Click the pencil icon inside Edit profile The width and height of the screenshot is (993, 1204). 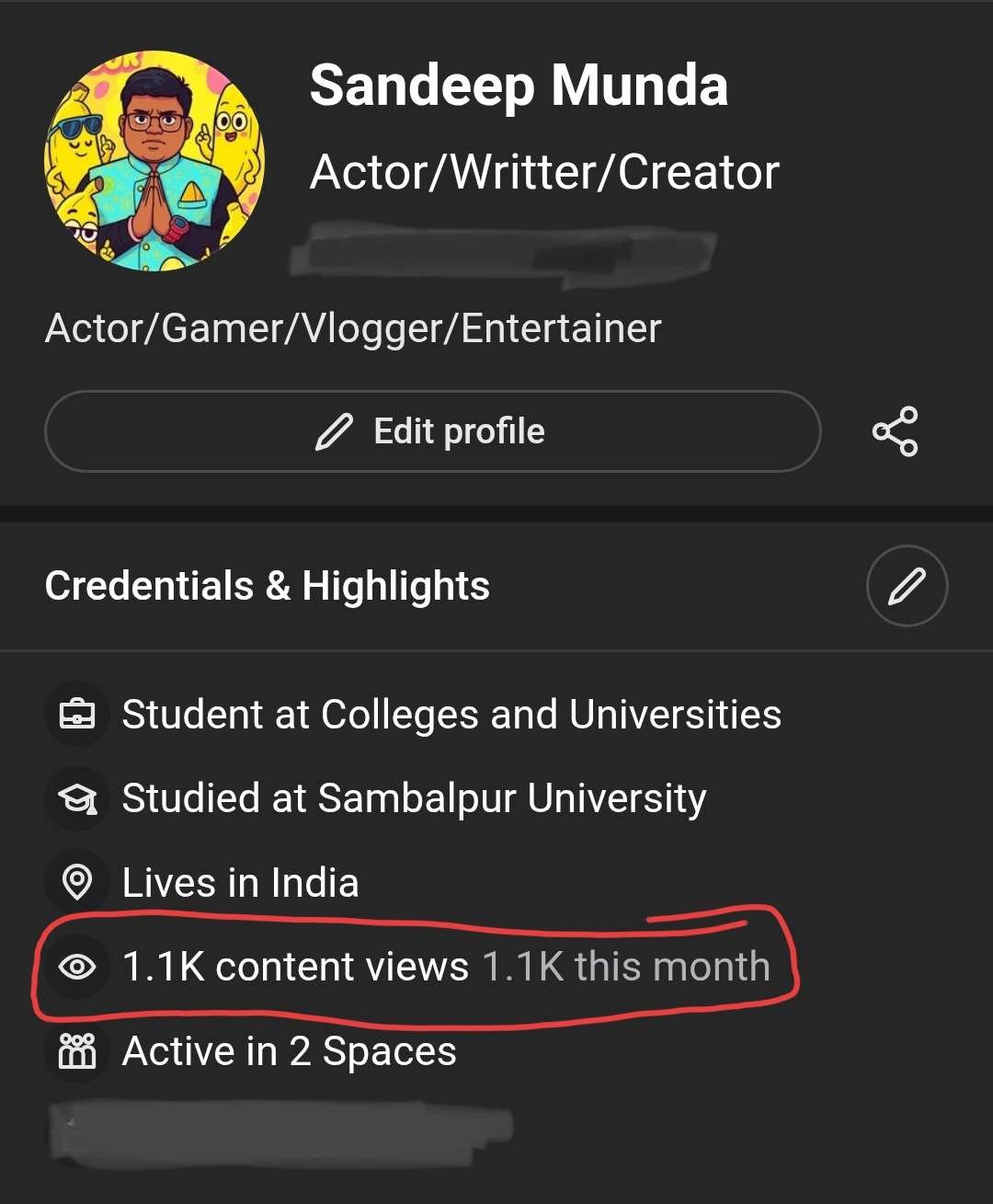(334, 431)
